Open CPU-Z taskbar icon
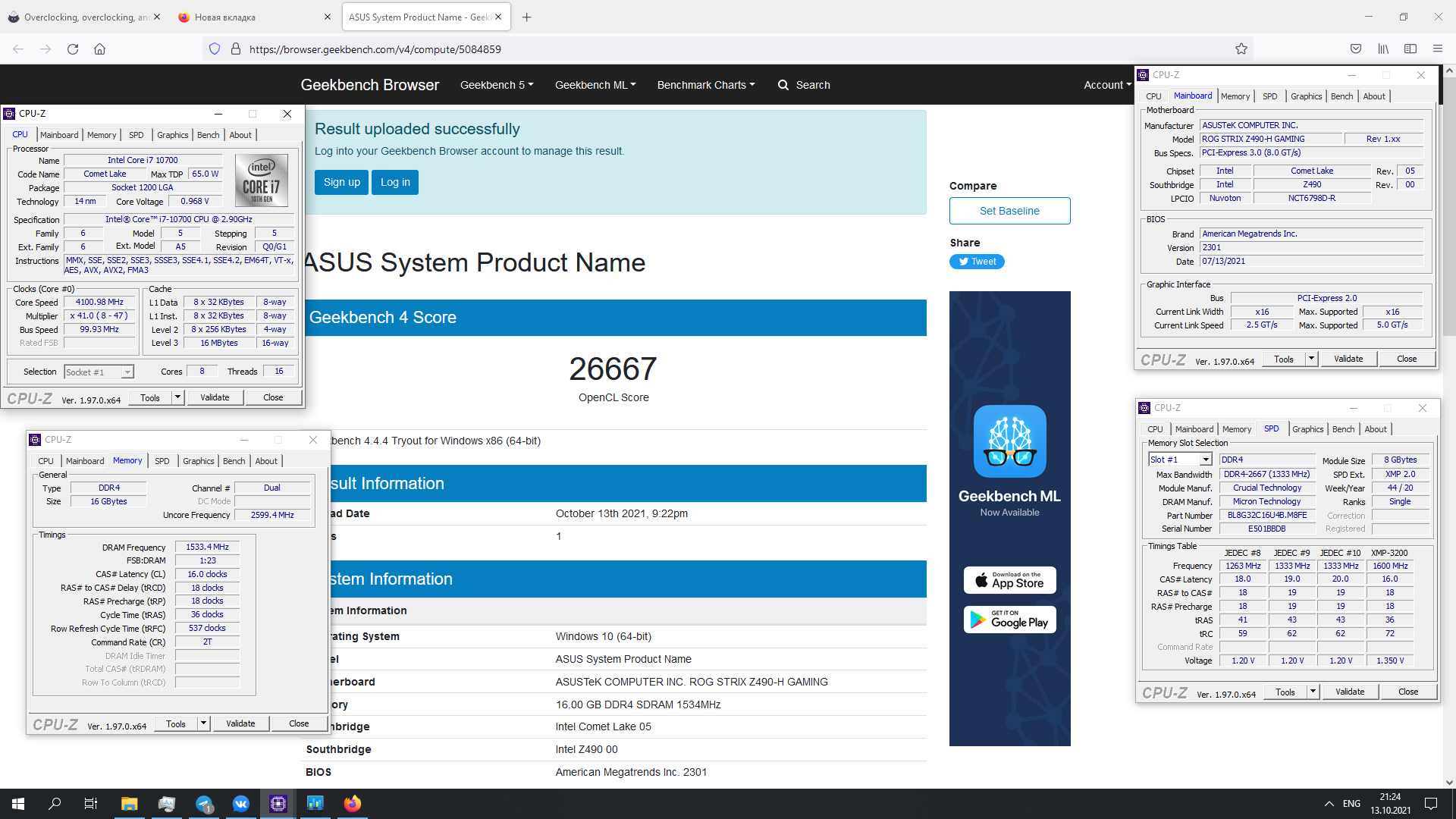The width and height of the screenshot is (1456, 819). pos(278,804)
